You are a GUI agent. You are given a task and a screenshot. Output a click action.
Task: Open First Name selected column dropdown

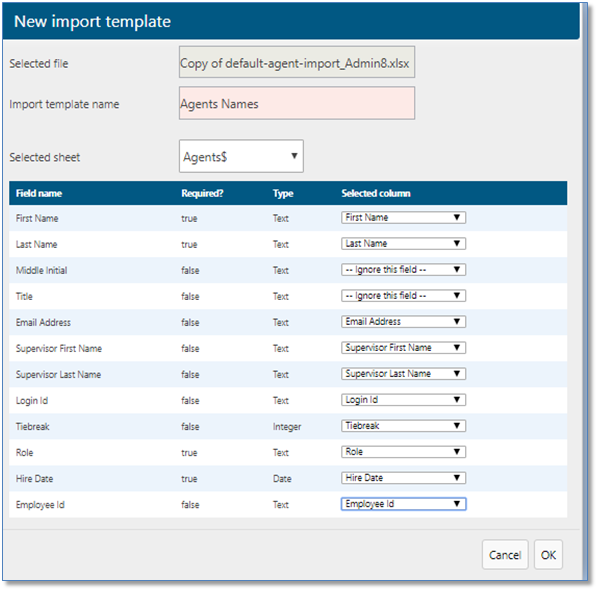tap(403, 218)
